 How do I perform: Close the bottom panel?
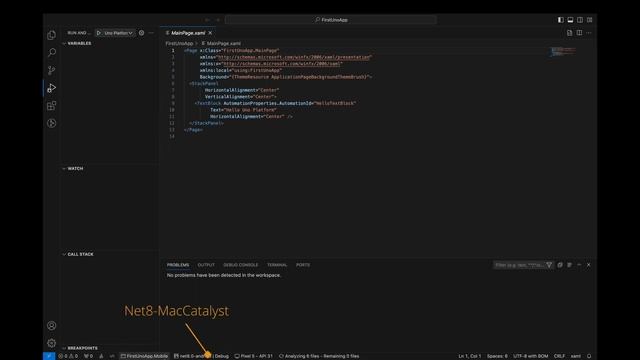[x=589, y=265]
